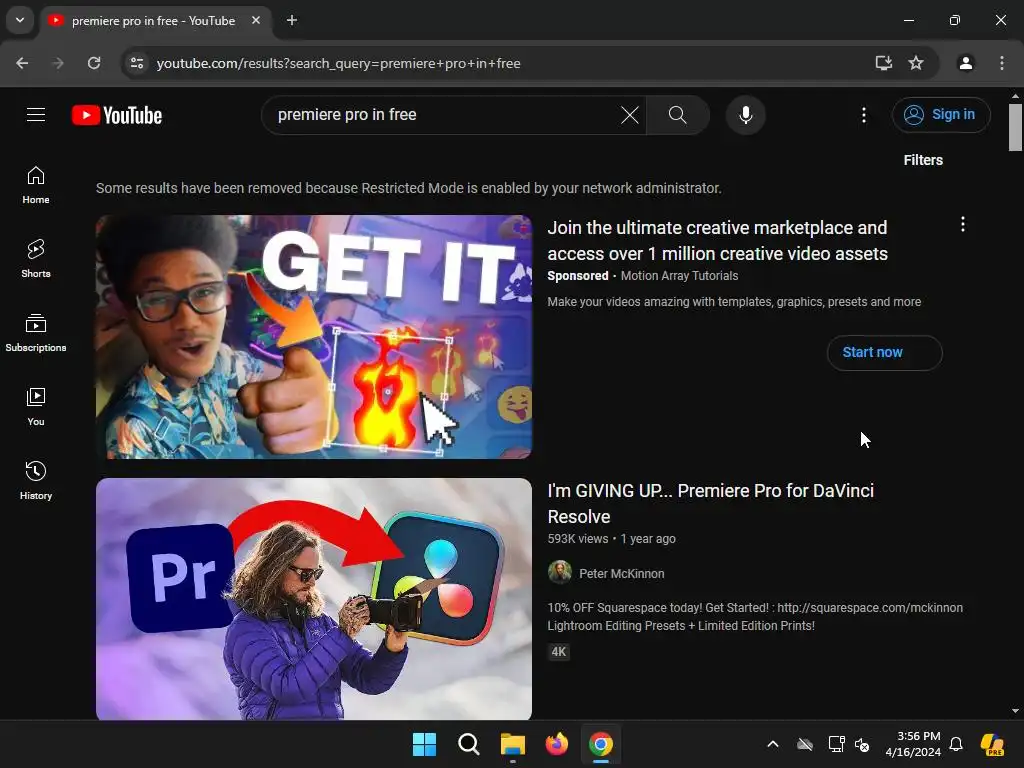Click Peter McKinnon channel avatar
1024x768 pixels.
click(x=560, y=573)
